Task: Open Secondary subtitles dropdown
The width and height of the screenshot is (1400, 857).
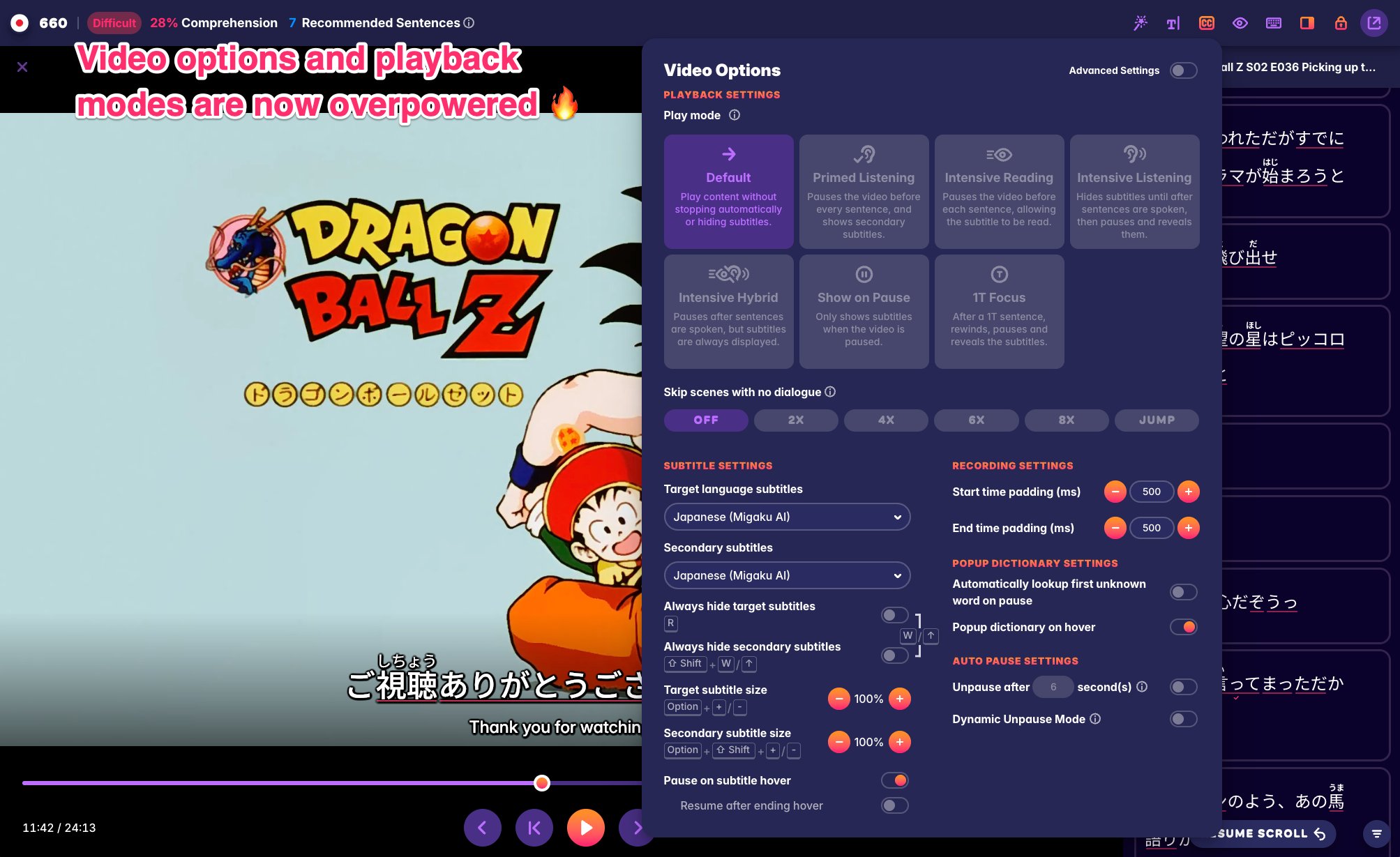Action: pos(787,575)
